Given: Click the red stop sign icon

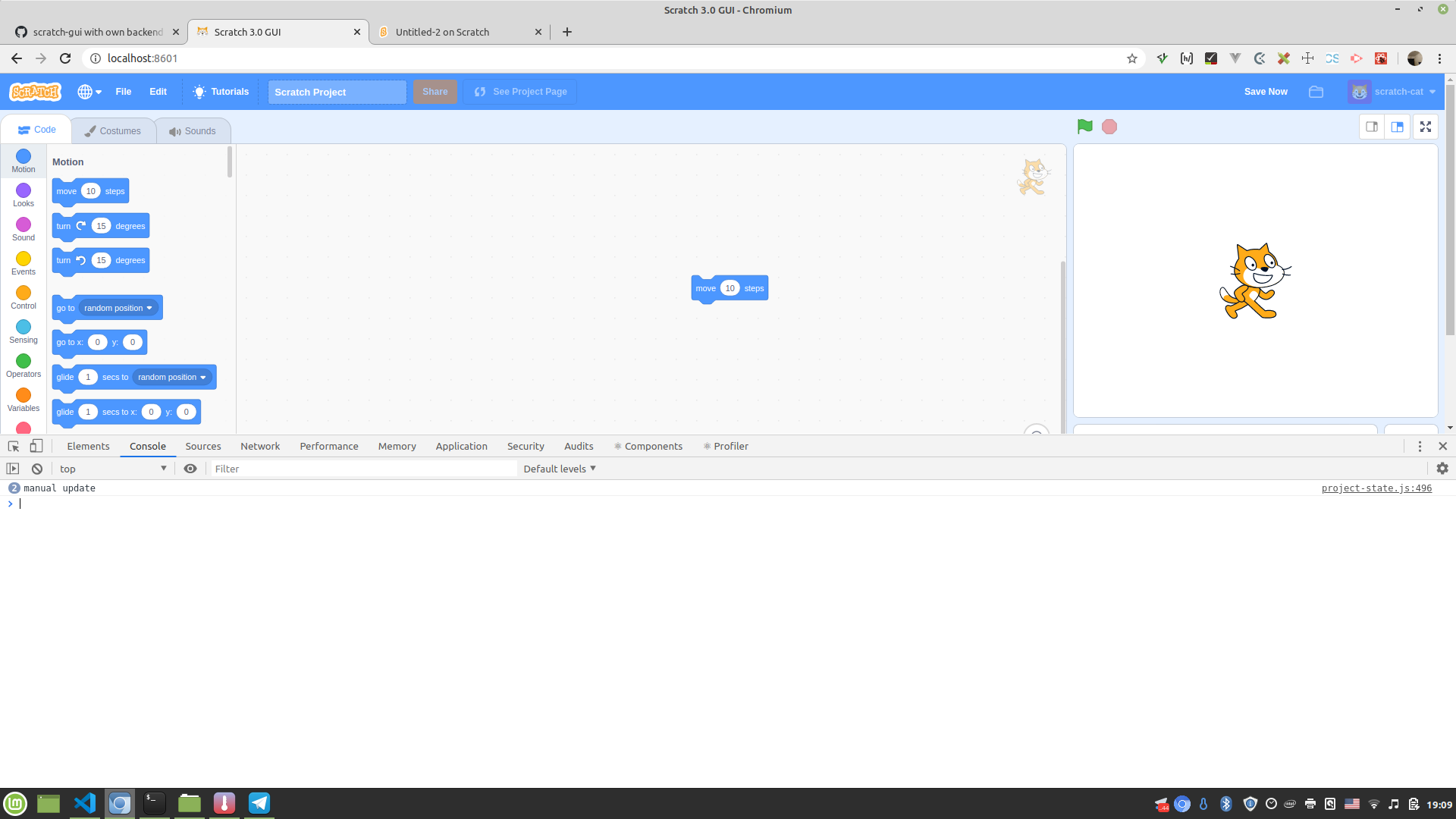Looking at the screenshot, I should point(1109,127).
